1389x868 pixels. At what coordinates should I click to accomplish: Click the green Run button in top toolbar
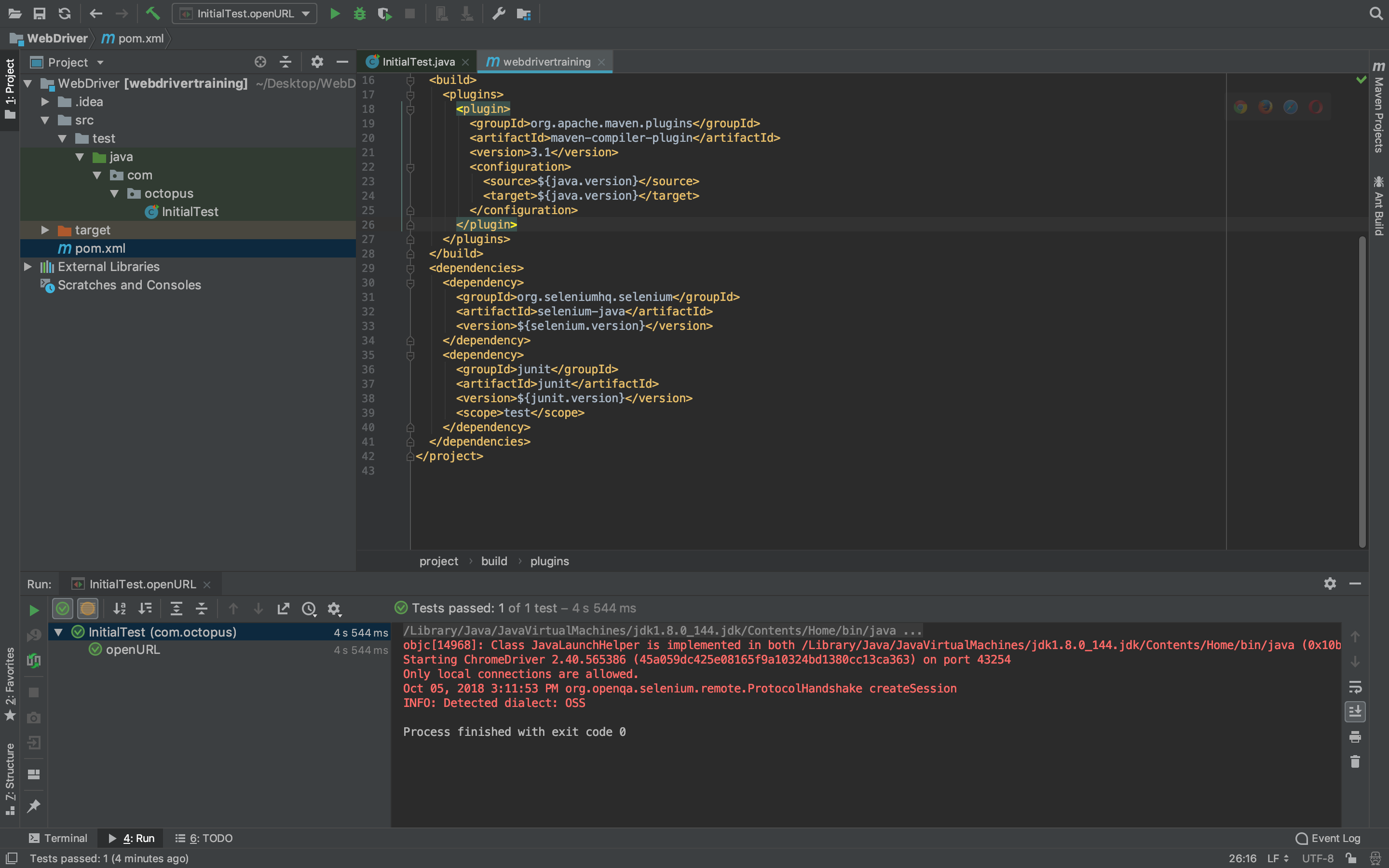(335, 14)
